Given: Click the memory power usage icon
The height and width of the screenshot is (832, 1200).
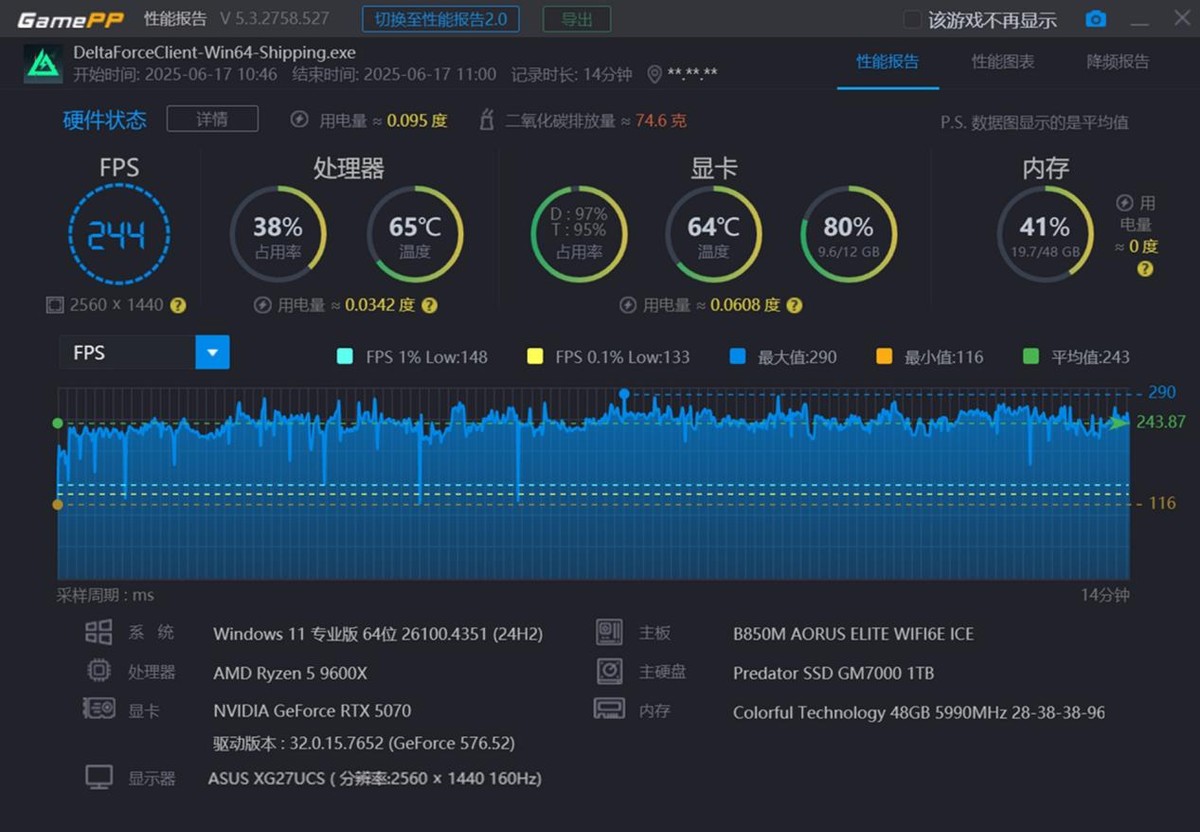Looking at the screenshot, I should click(x=1124, y=202).
